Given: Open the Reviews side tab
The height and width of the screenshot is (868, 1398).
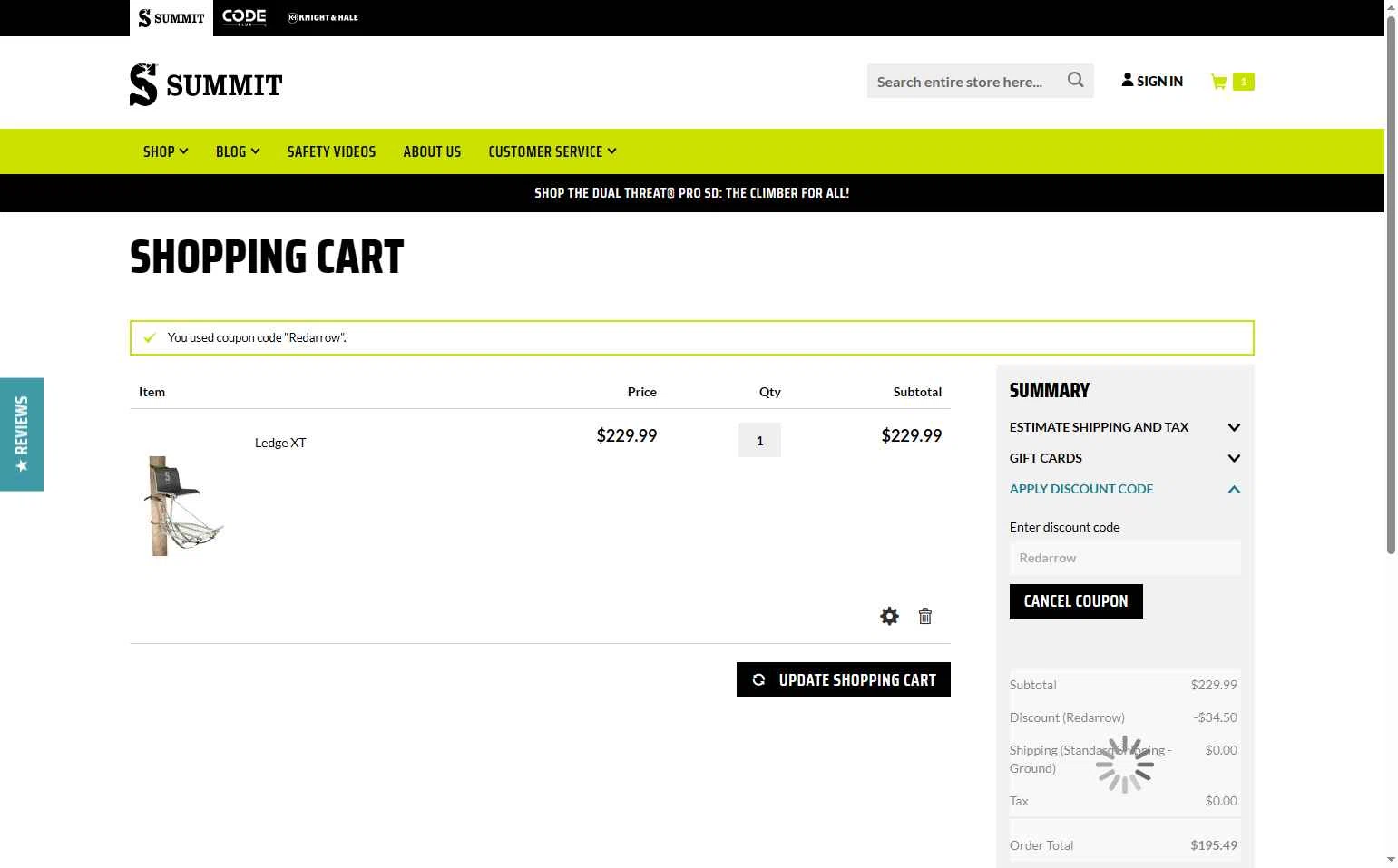Looking at the screenshot, I should pyautogui.click(x=22, y=434).
